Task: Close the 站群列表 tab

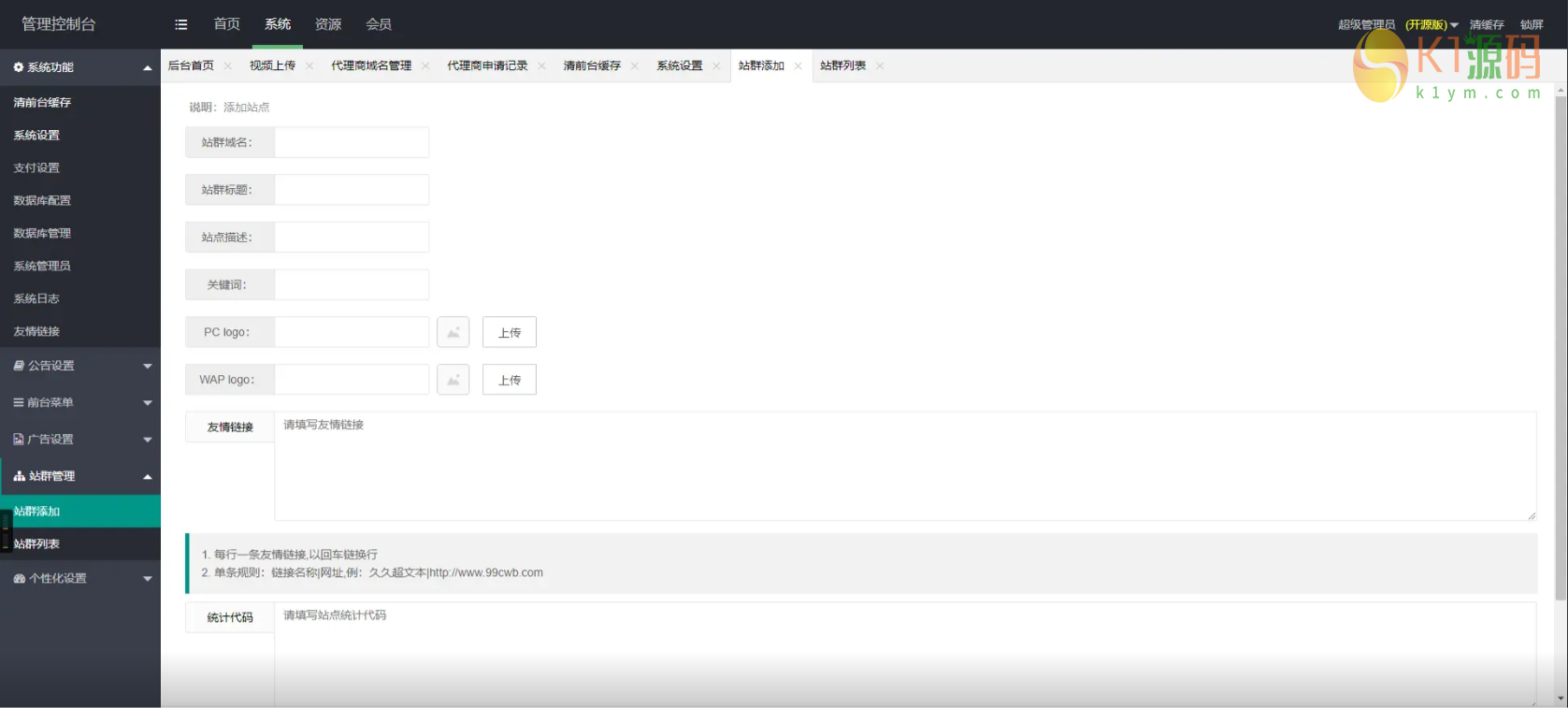Action: click(880, 65)
